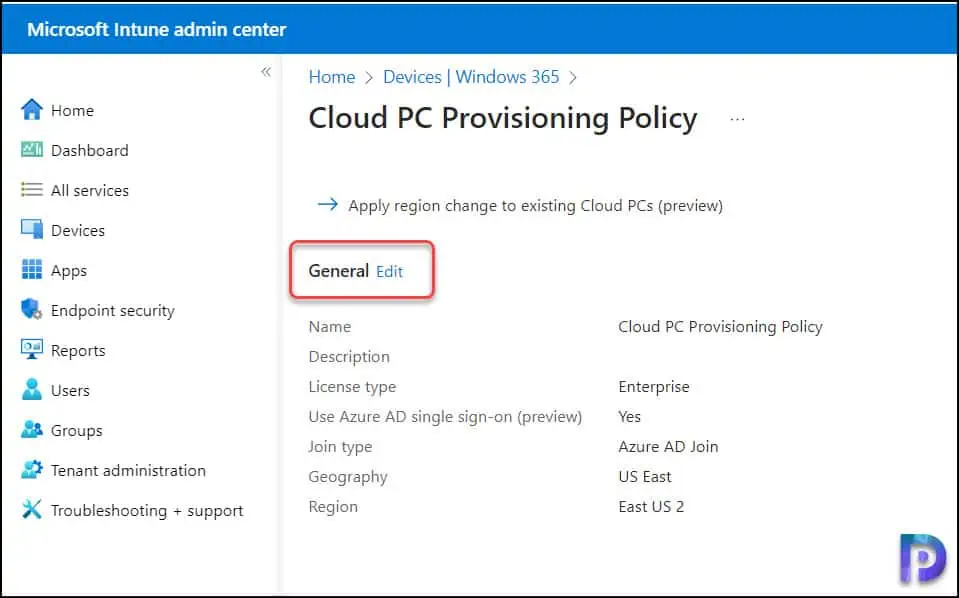
Task: Click the Apps grid icon
Action: (x=32, y=270)
